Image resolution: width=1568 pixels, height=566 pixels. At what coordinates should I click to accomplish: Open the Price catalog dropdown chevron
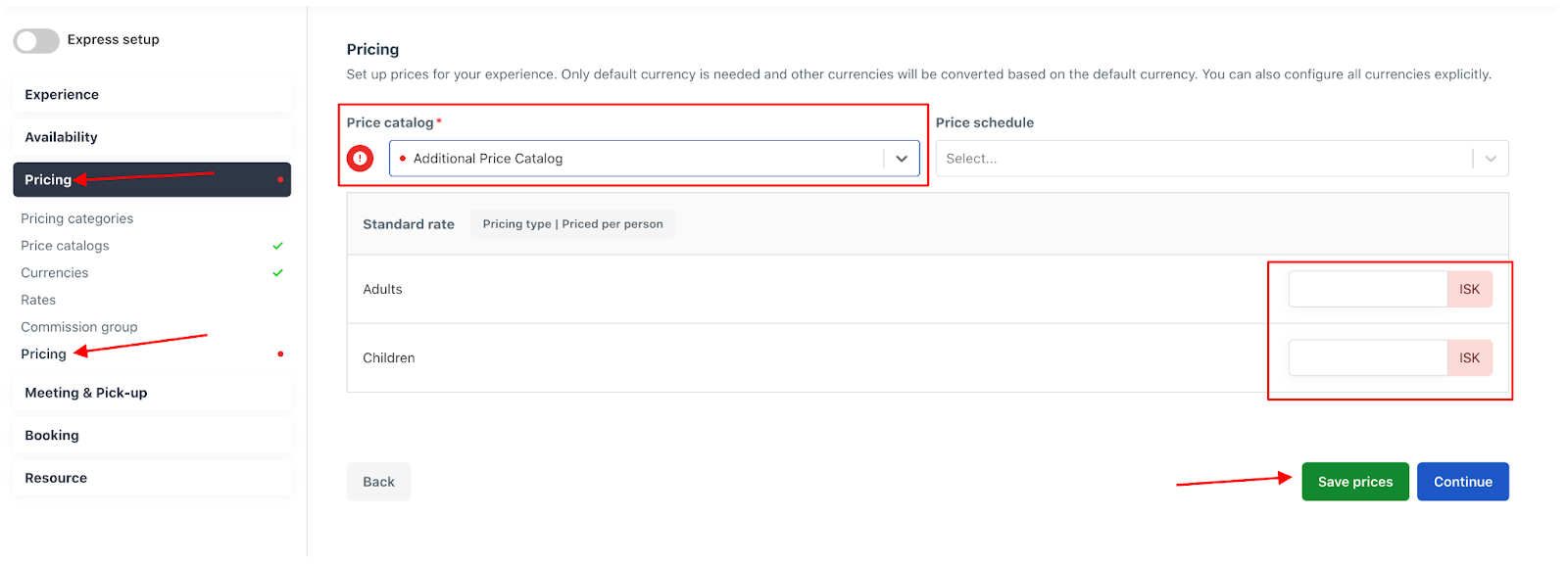point(902,159)
